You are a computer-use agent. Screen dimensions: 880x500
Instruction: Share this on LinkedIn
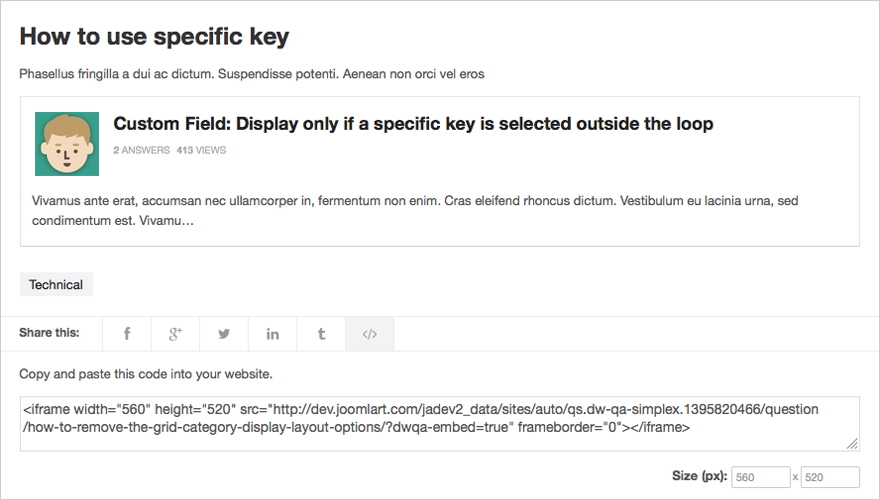[272, 334]
